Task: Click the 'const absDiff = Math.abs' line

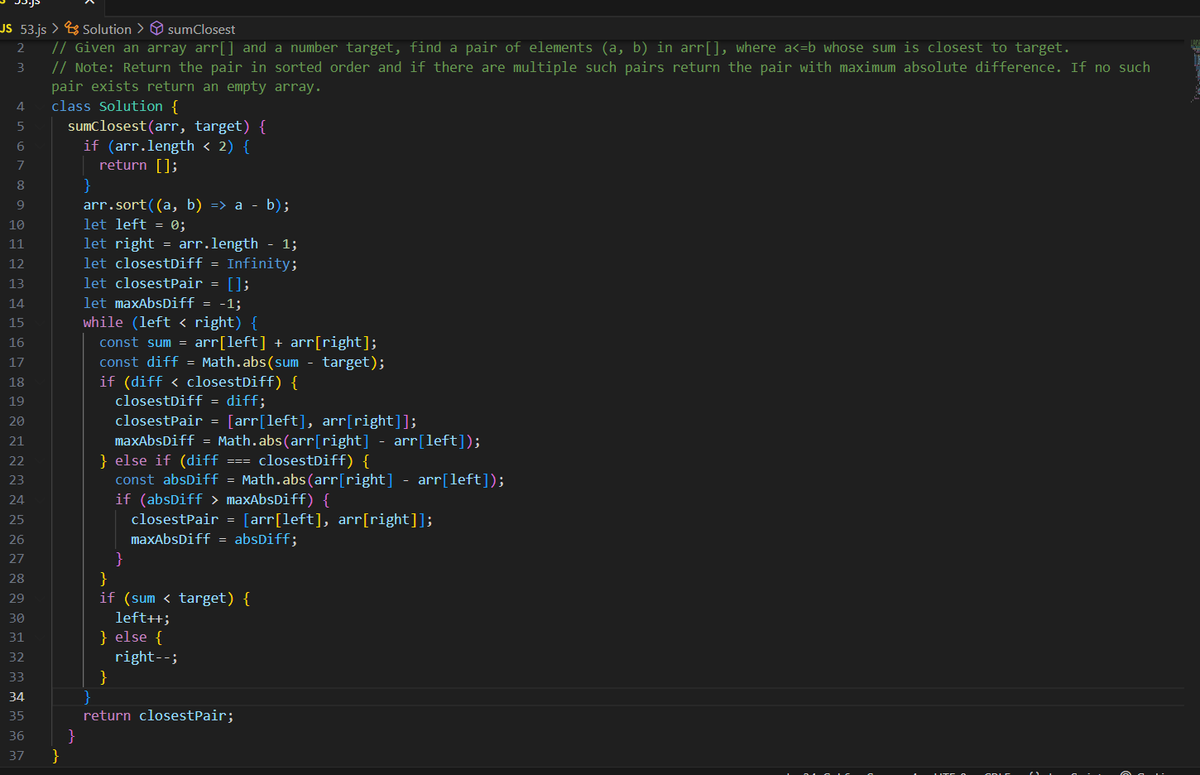Action: pyautogui.click(x=309, y=480)
